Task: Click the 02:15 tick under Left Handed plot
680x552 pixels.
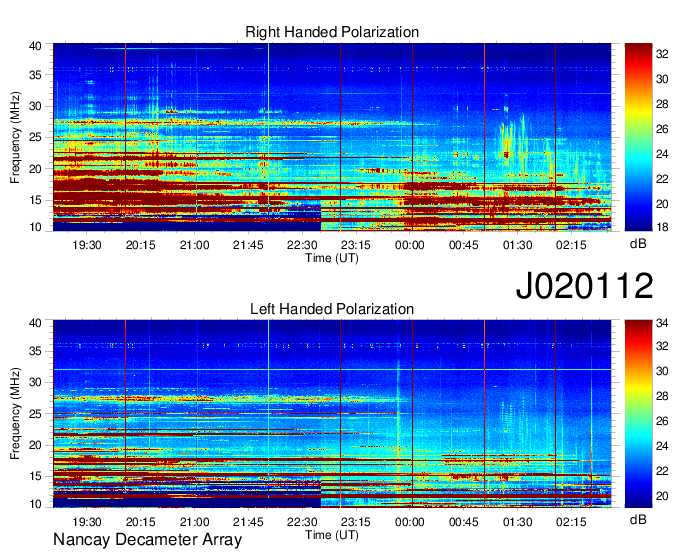Action: click(571, 522)
